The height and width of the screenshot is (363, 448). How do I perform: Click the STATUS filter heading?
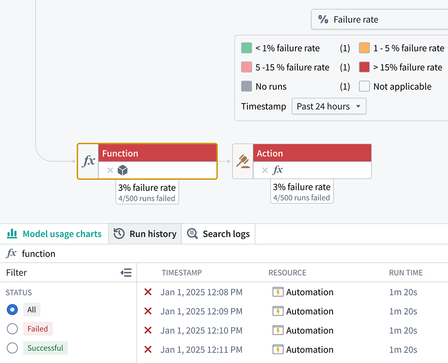[x=19, y=292]
